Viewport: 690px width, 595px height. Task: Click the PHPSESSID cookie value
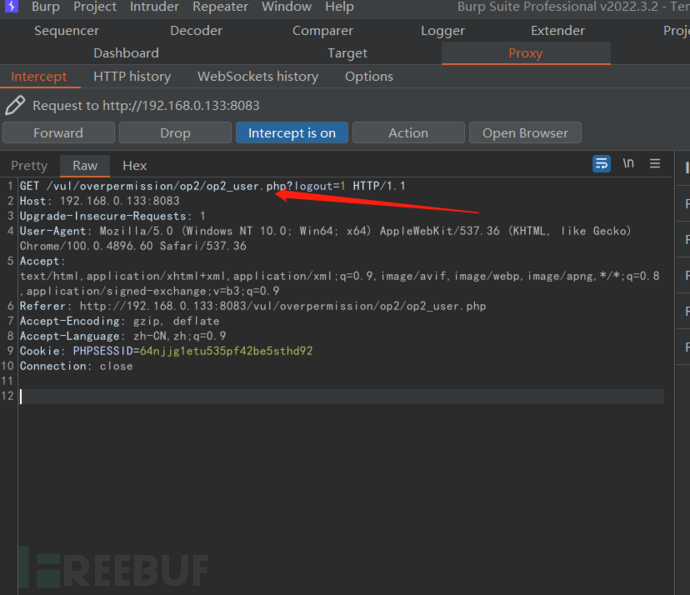[226, 351]
